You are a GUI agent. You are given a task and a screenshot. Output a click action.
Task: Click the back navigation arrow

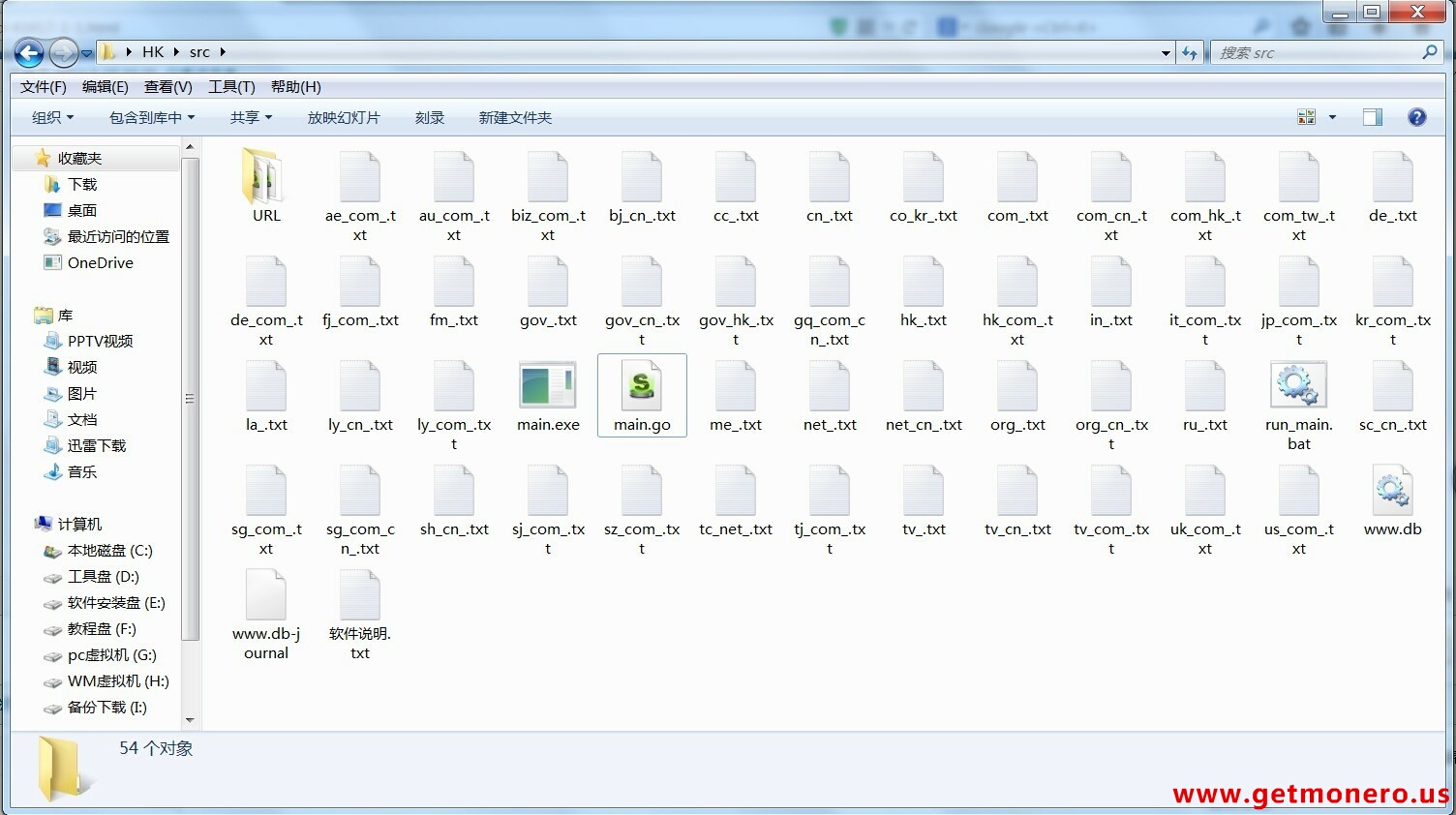pos(30,52)
